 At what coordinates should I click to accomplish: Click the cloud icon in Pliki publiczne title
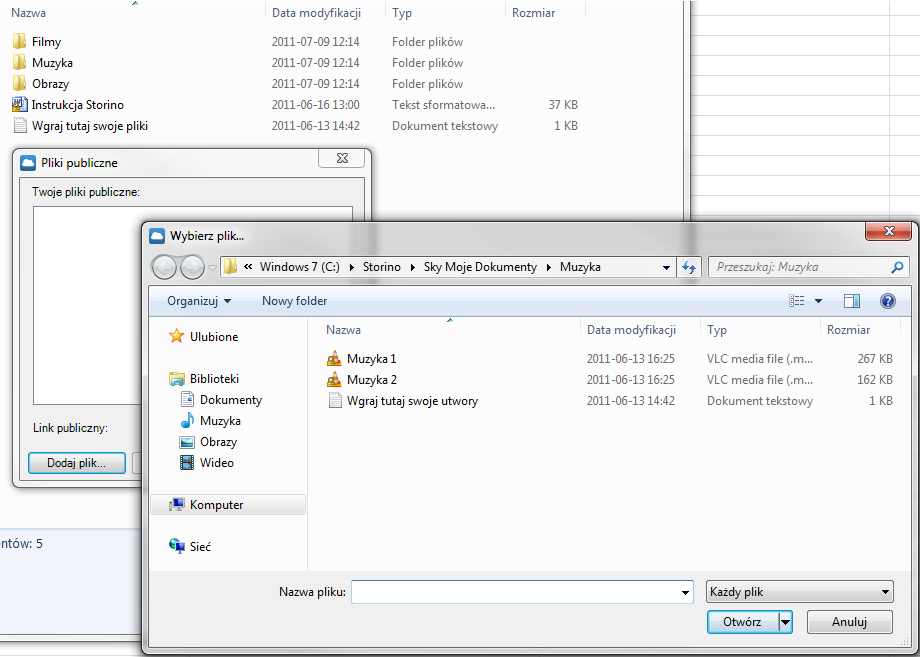click(28, 163)
